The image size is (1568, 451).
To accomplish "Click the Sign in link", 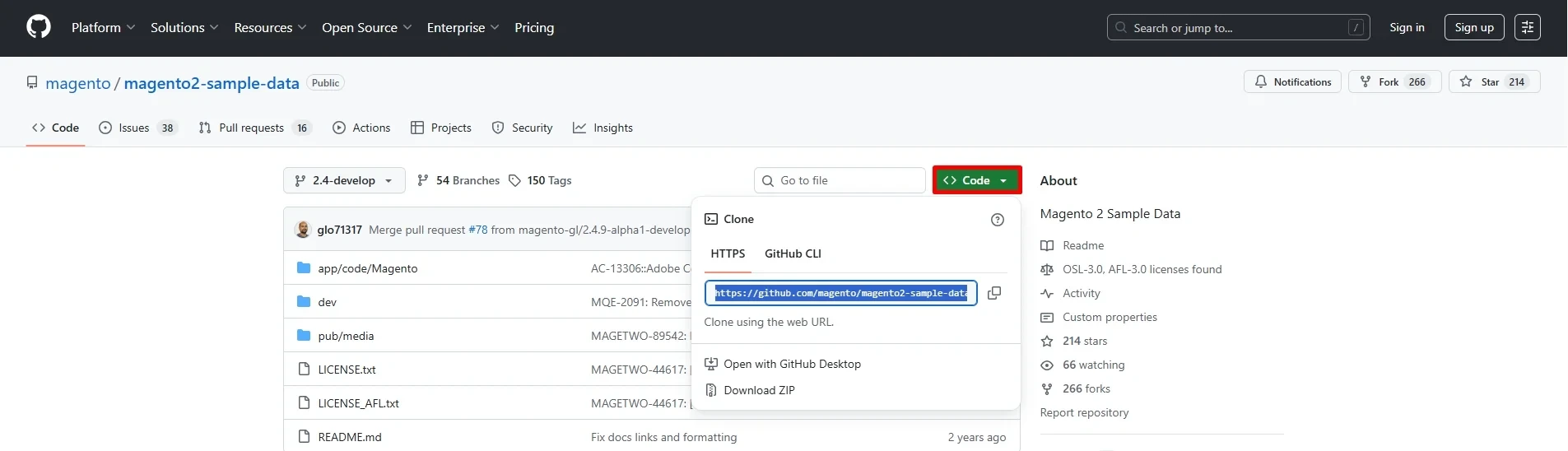I will (1407, 27).
